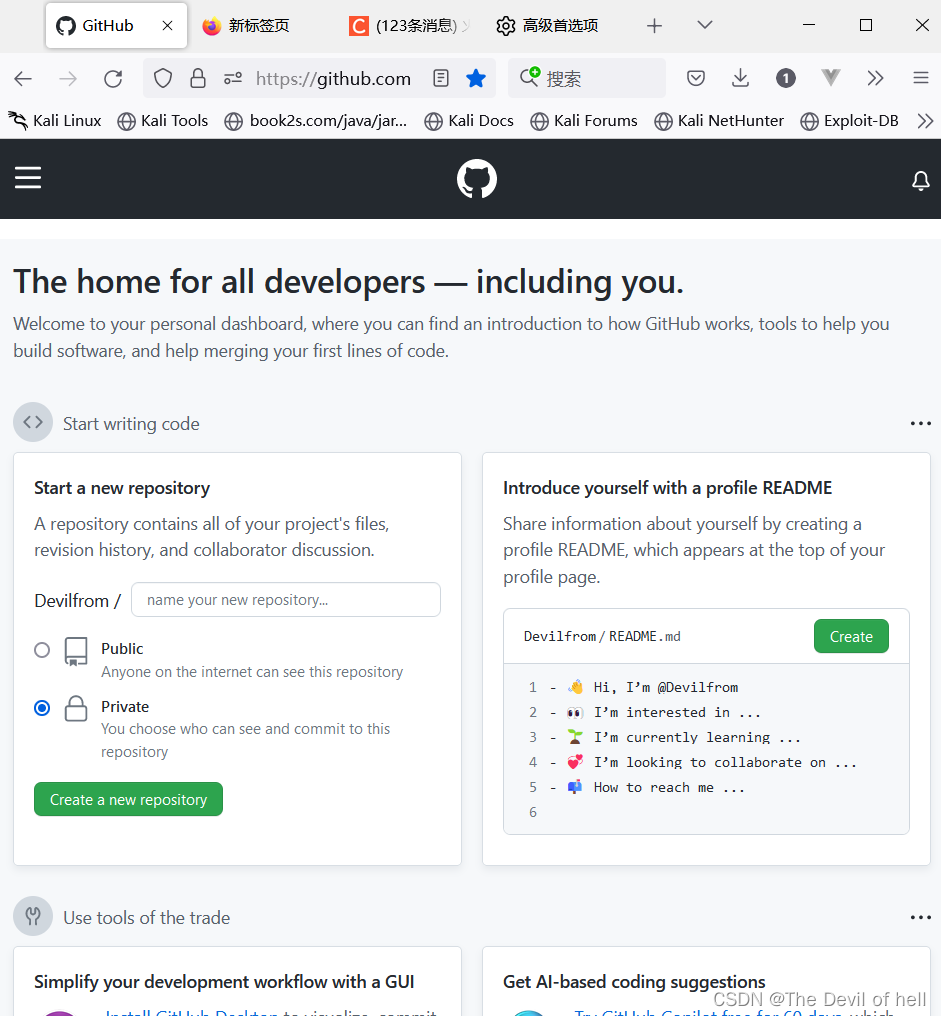The width and height of the screenshot is (941, 1016).
Task: Select the Private repository option
Action: [42, 707]
